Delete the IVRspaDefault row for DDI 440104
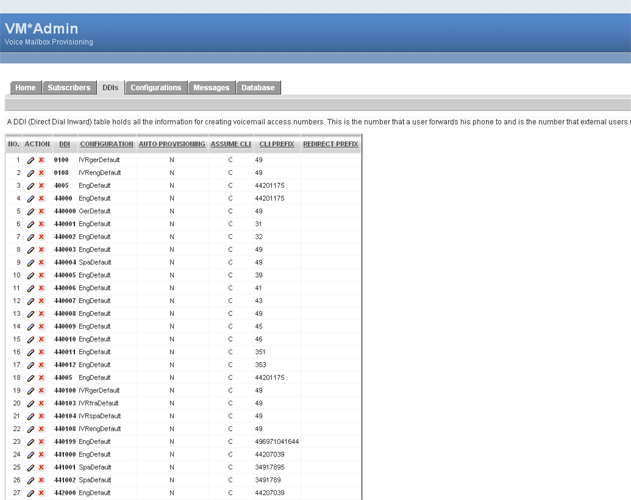 pos(42,416)
